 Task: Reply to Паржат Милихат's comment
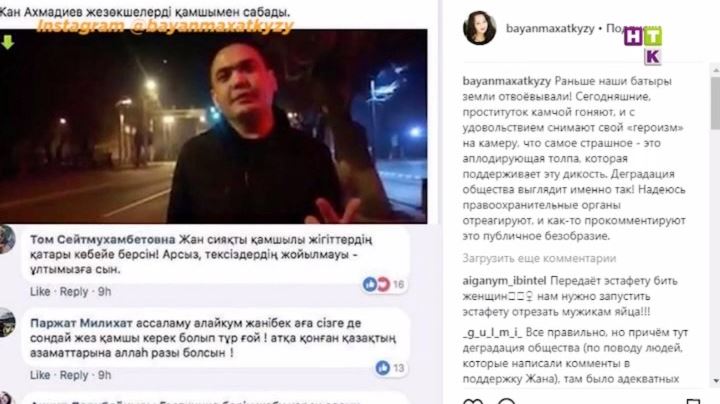[74, 375]
